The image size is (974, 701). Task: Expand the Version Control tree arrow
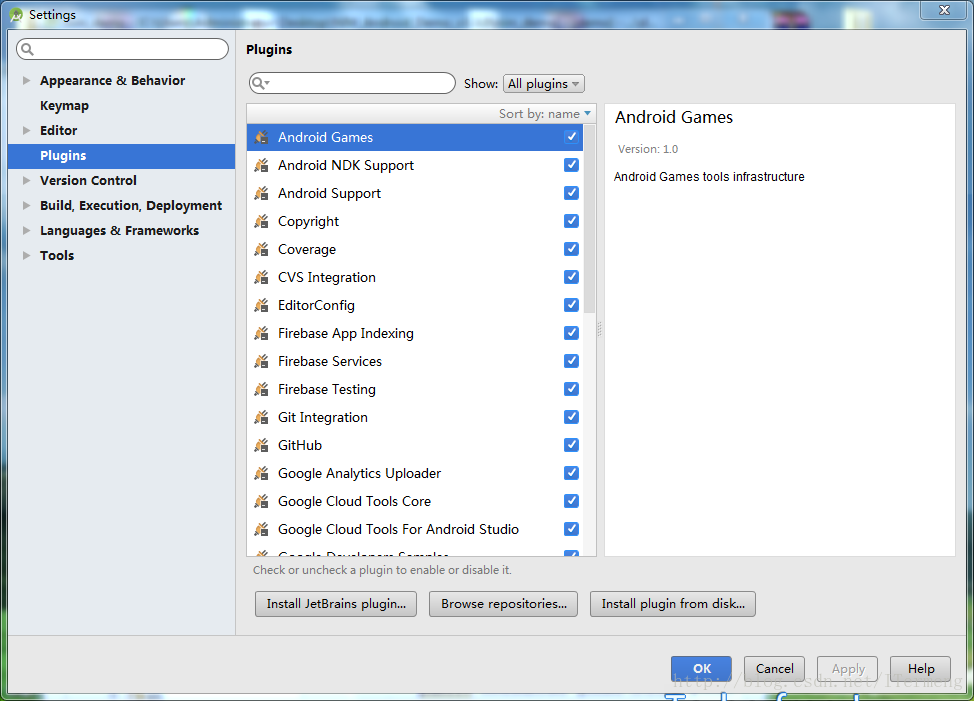click(x=26, y=180)
